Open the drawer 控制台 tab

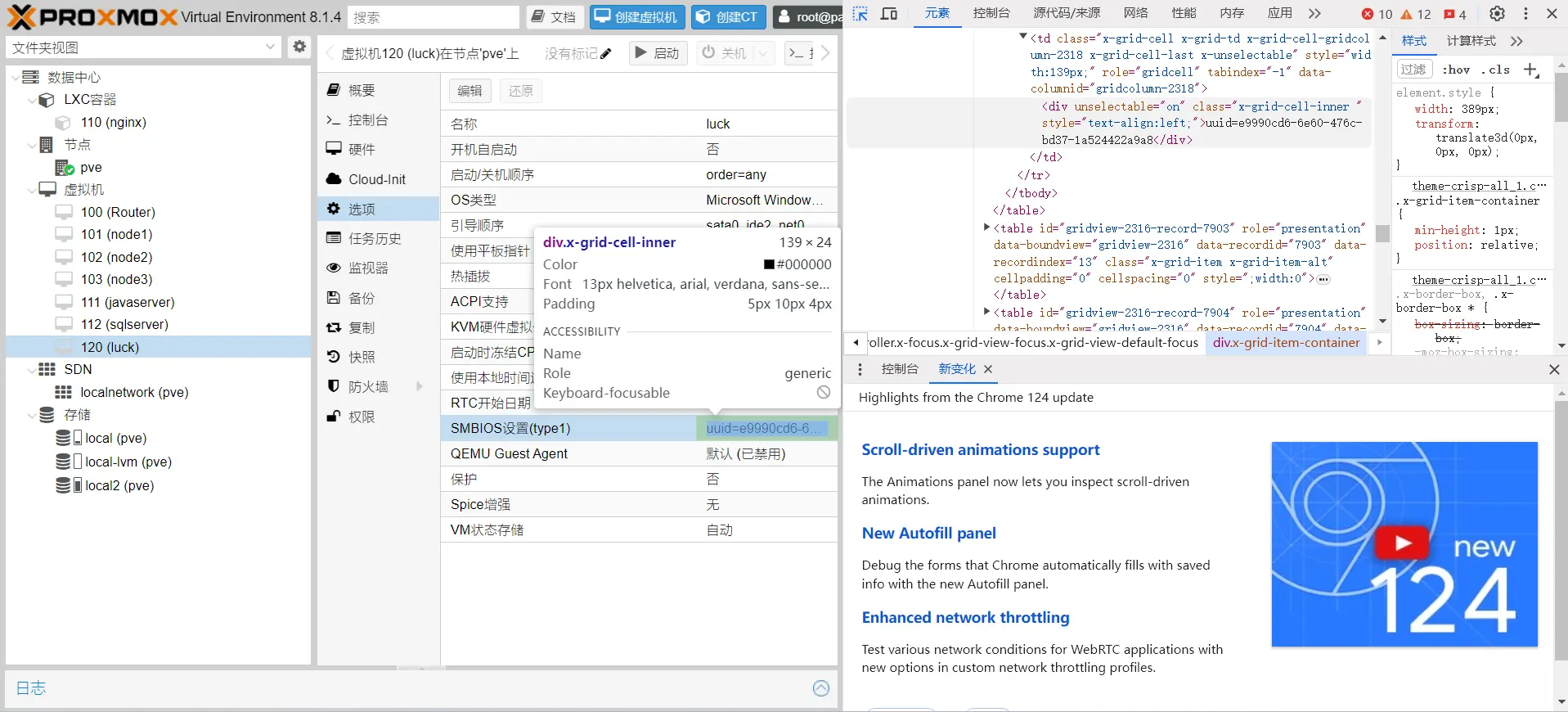tap(900, 369)
